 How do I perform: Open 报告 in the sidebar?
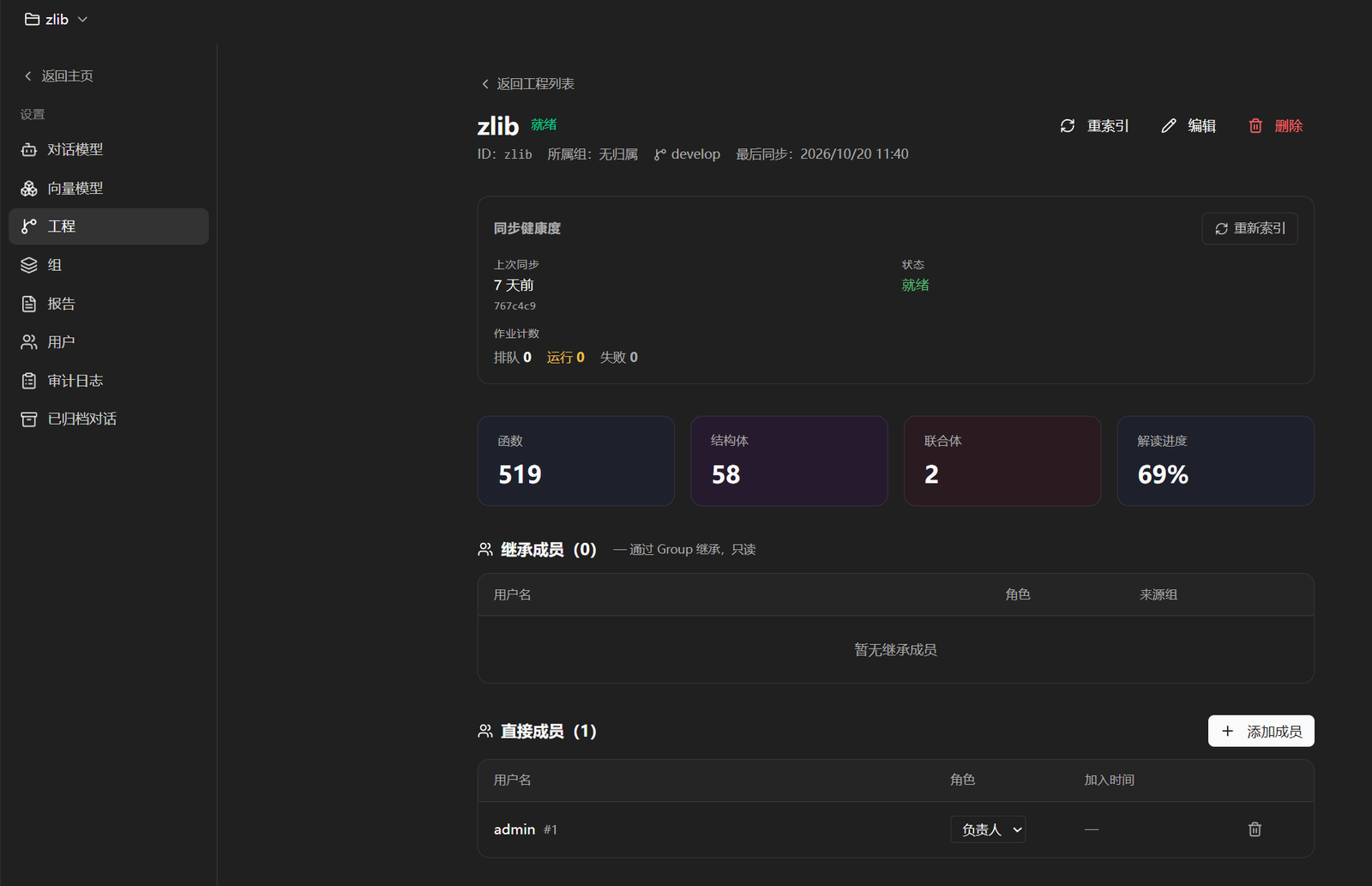click(108, 304)
